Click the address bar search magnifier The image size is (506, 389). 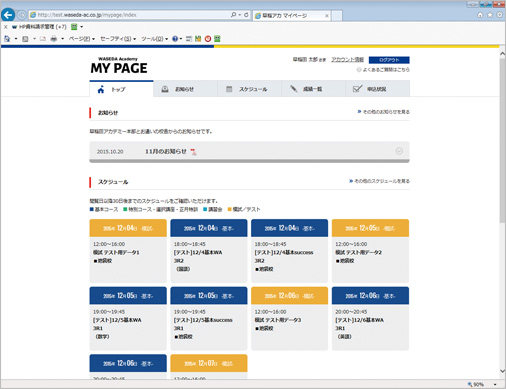tap(233, 15)
